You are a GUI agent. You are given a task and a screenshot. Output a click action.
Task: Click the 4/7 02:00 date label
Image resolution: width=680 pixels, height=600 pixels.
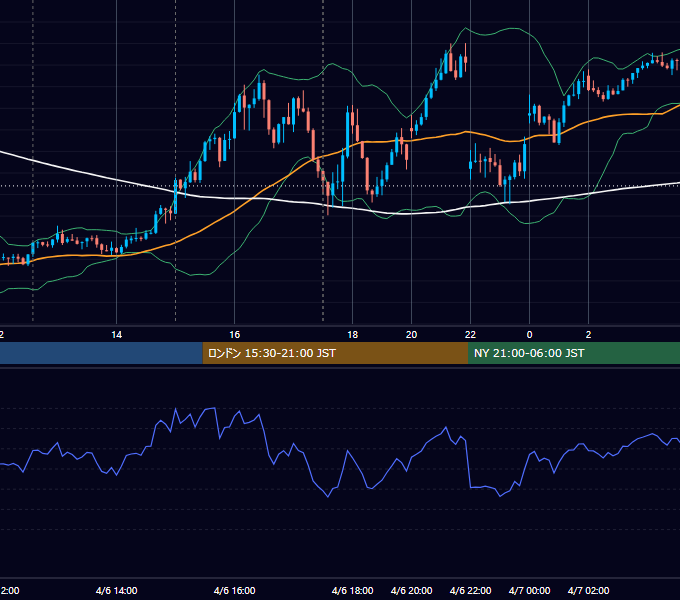point(588,590)
